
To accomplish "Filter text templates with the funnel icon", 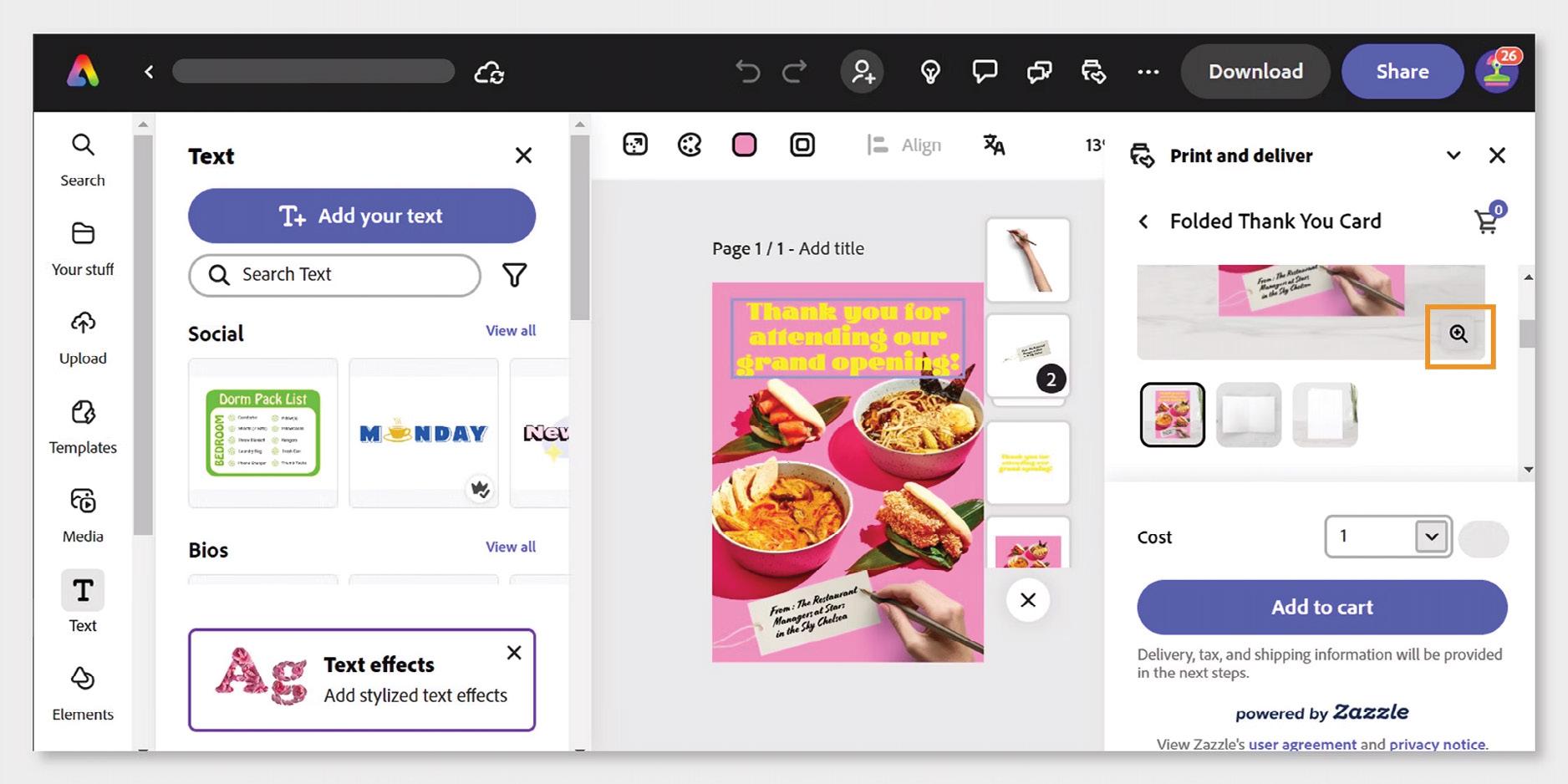I will pos(514,275).
